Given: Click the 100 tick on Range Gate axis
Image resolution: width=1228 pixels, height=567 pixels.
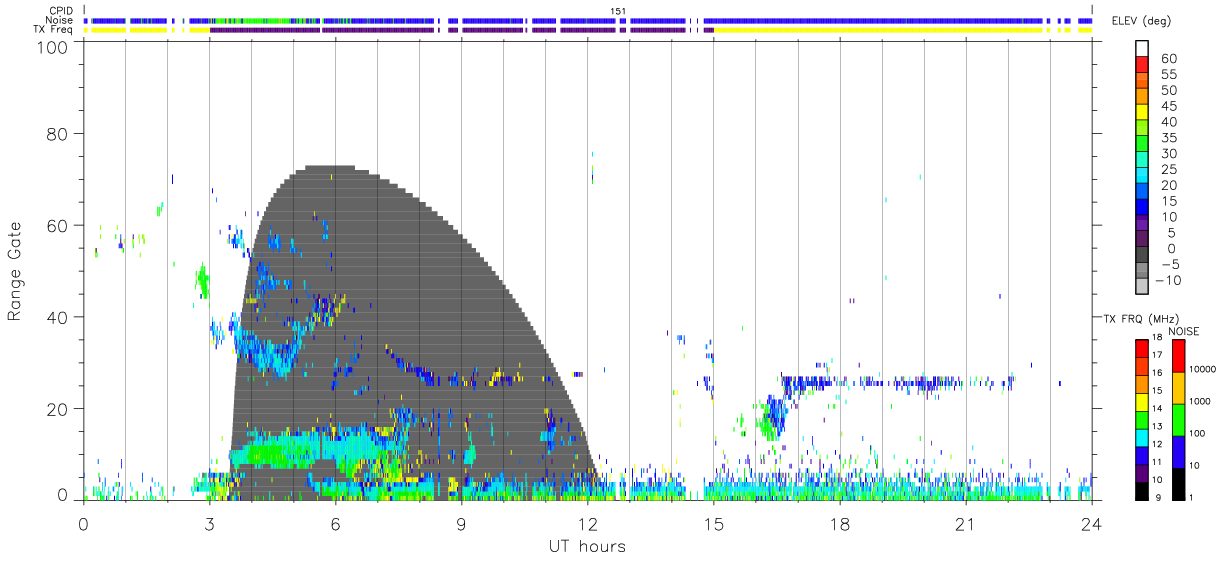Looking at the screenshot, I should coord(53,46).
